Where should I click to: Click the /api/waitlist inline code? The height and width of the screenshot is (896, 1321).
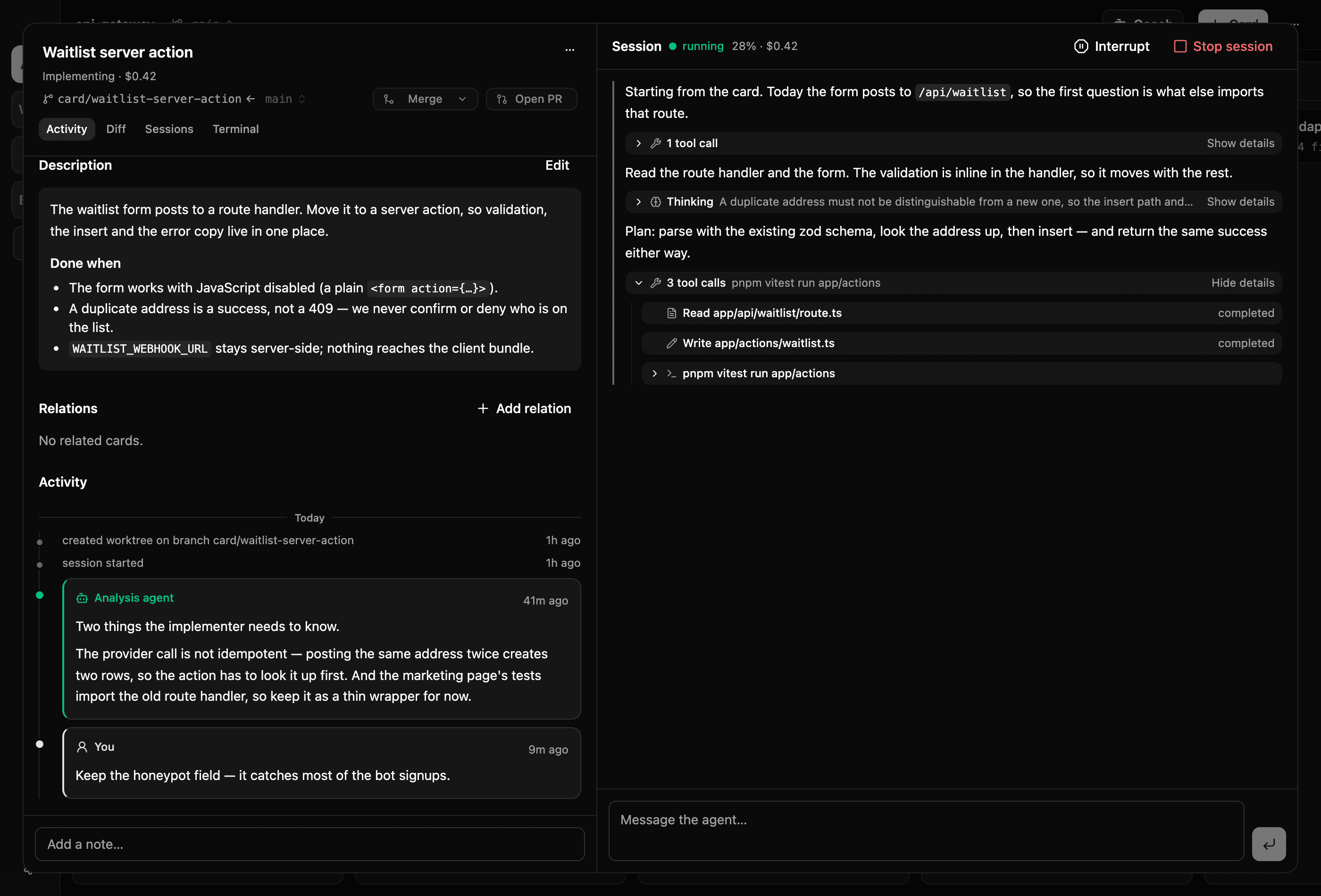tap(962, 92)
